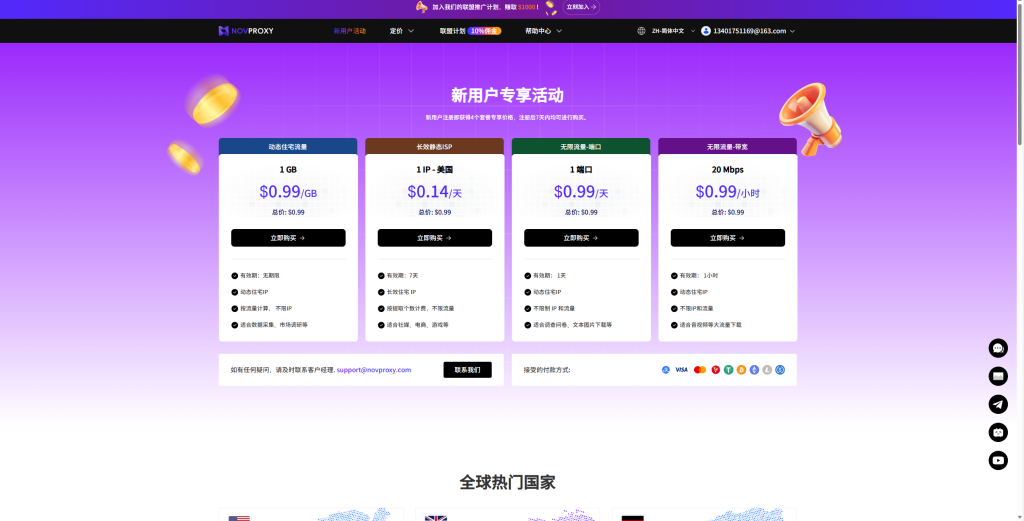This screenshot has height=521, width=1024.
Task: Click 立即购买 for 1 GB plan
Action: [288, 238]
